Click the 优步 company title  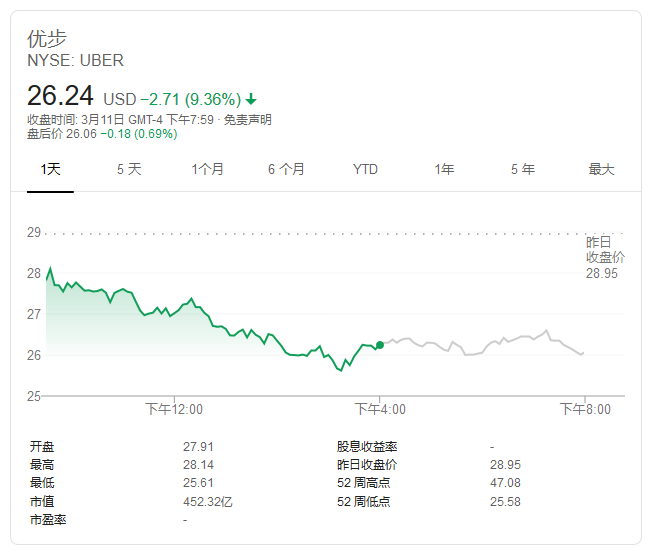point(47,39)
